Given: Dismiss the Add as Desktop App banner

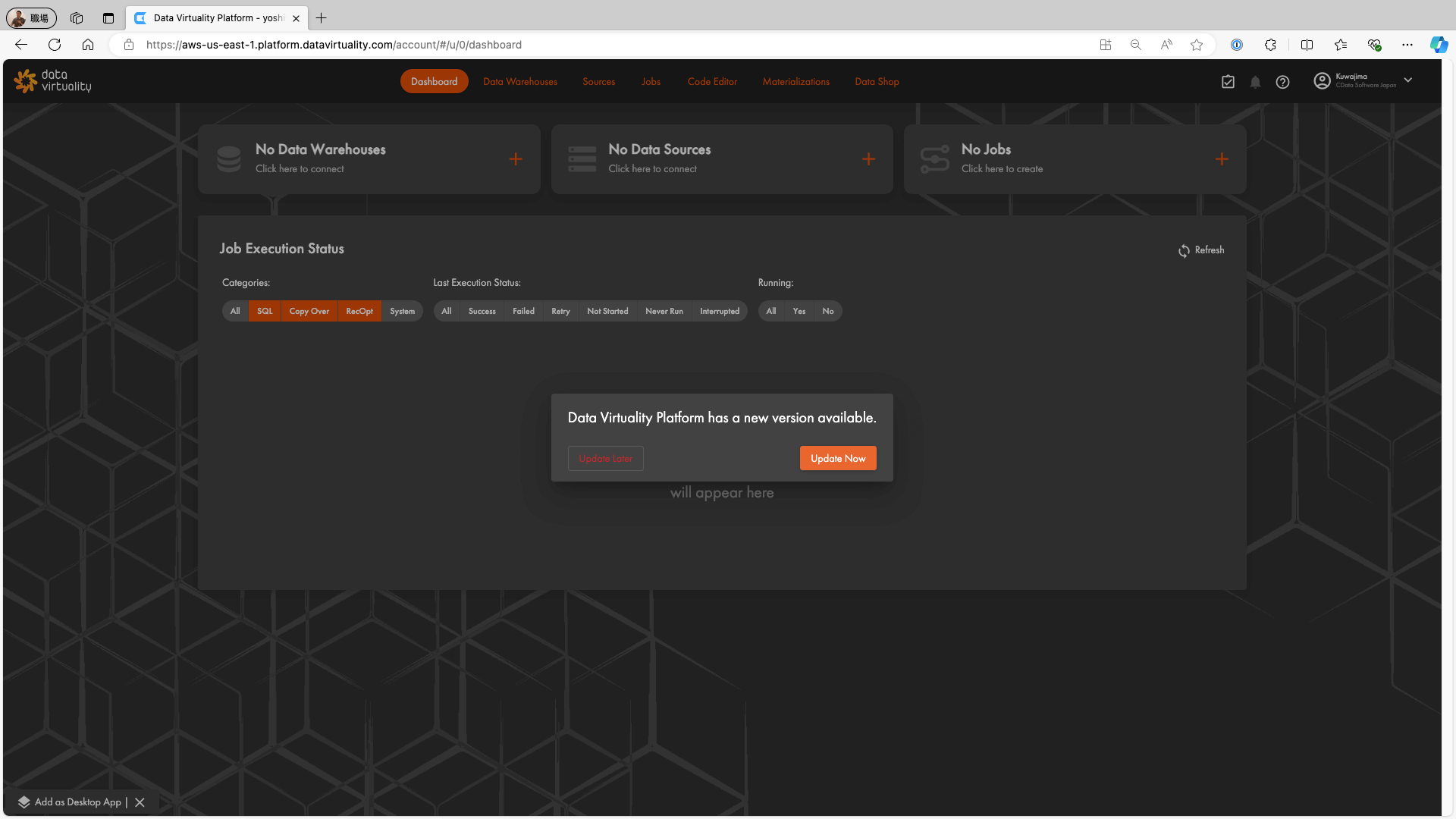Looking at the screenshot, I should point(140,802).
